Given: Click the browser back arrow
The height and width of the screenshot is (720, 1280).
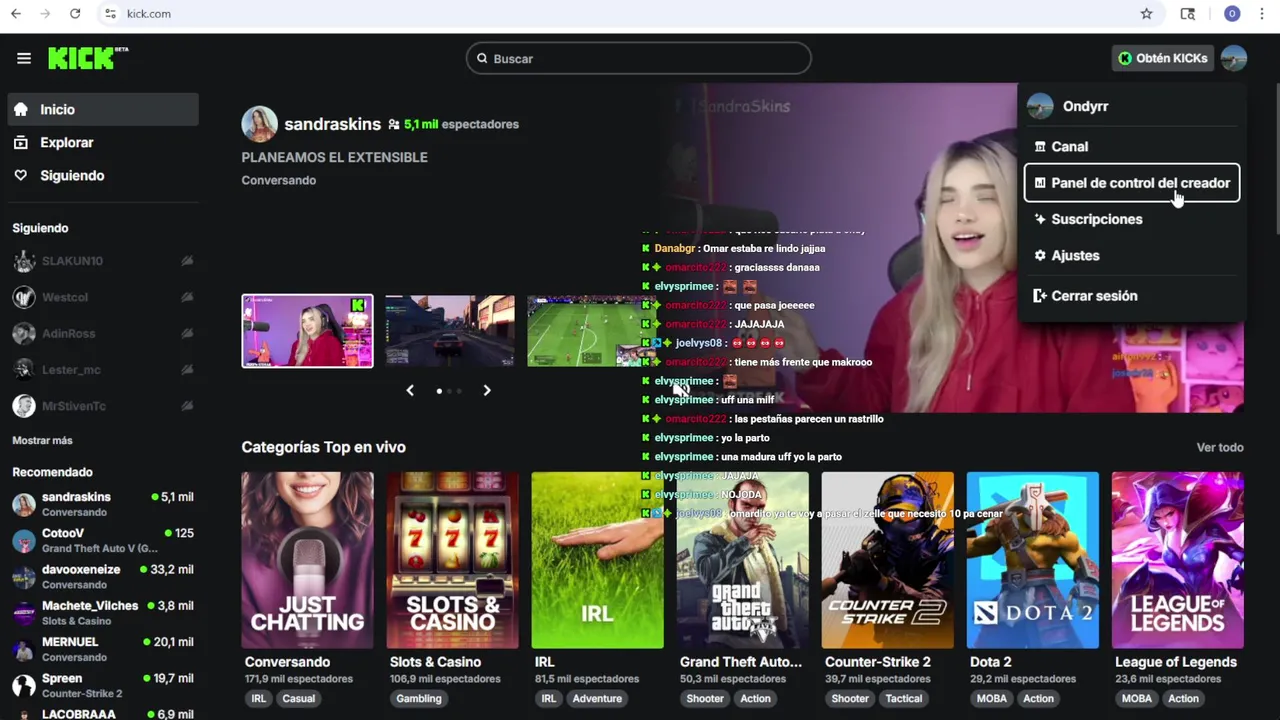Looking at the screenshot, I should click(15, 14).
